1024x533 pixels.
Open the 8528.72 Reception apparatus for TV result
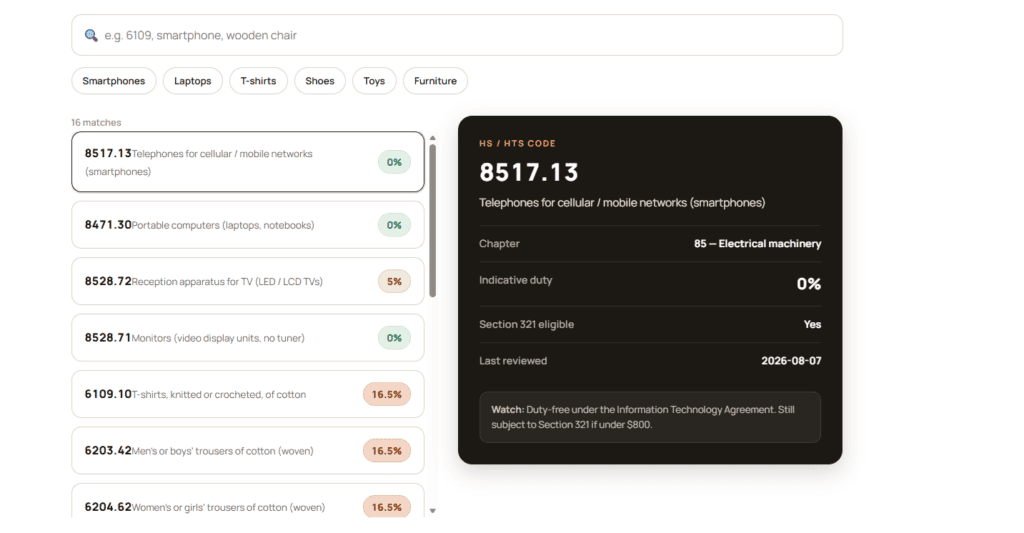[x=248, y=282]
